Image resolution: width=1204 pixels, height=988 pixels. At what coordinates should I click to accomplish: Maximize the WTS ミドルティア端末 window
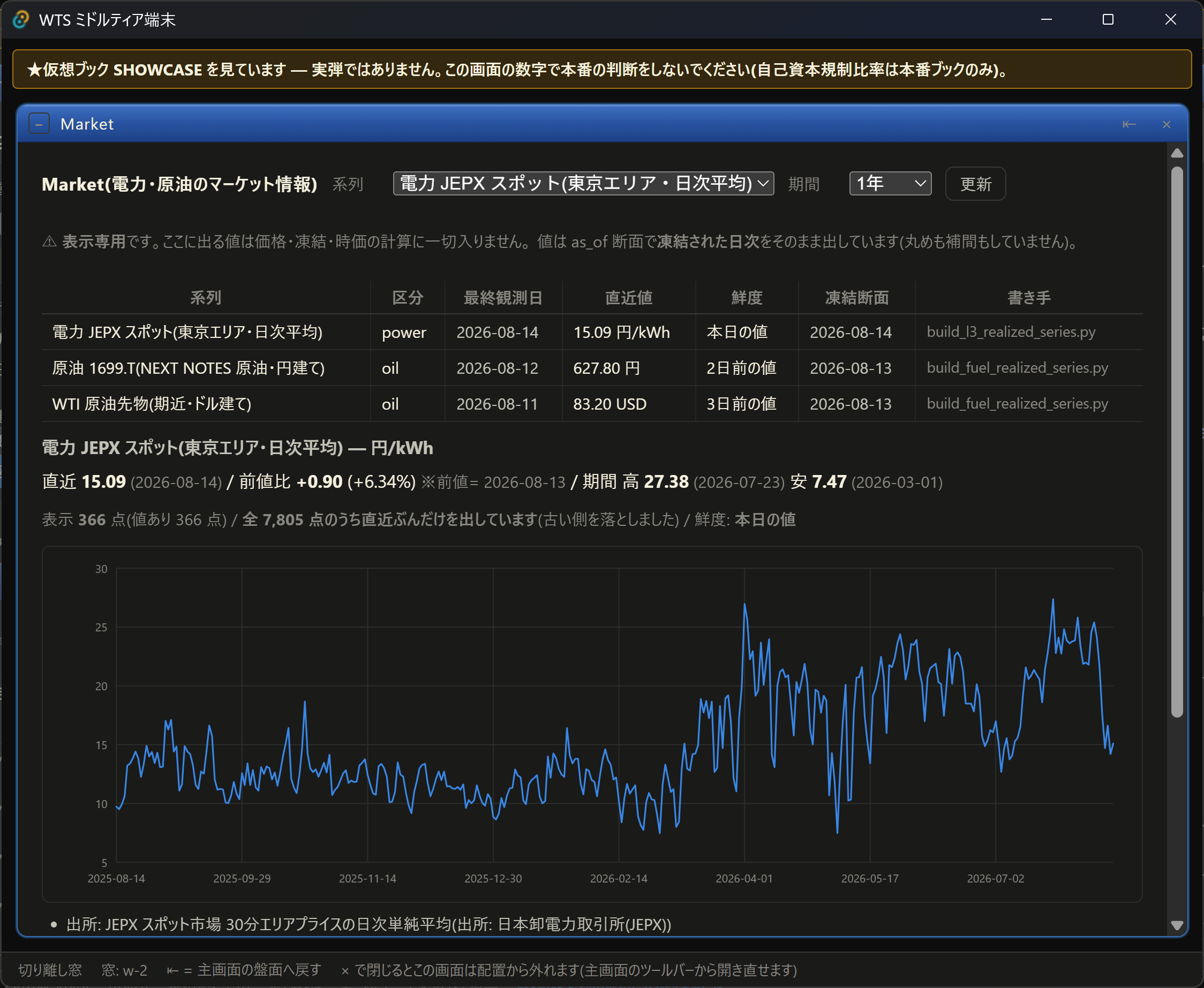pos(1108,19)
